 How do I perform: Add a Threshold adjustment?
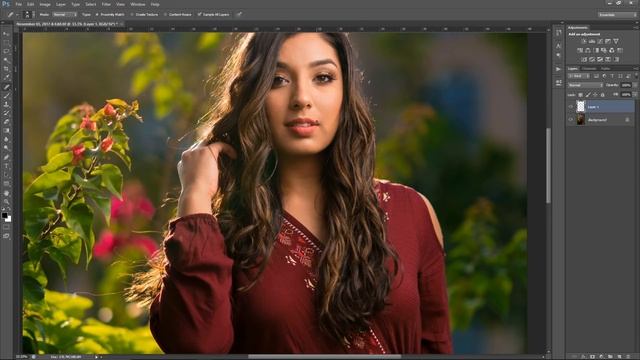click(600, 59)
